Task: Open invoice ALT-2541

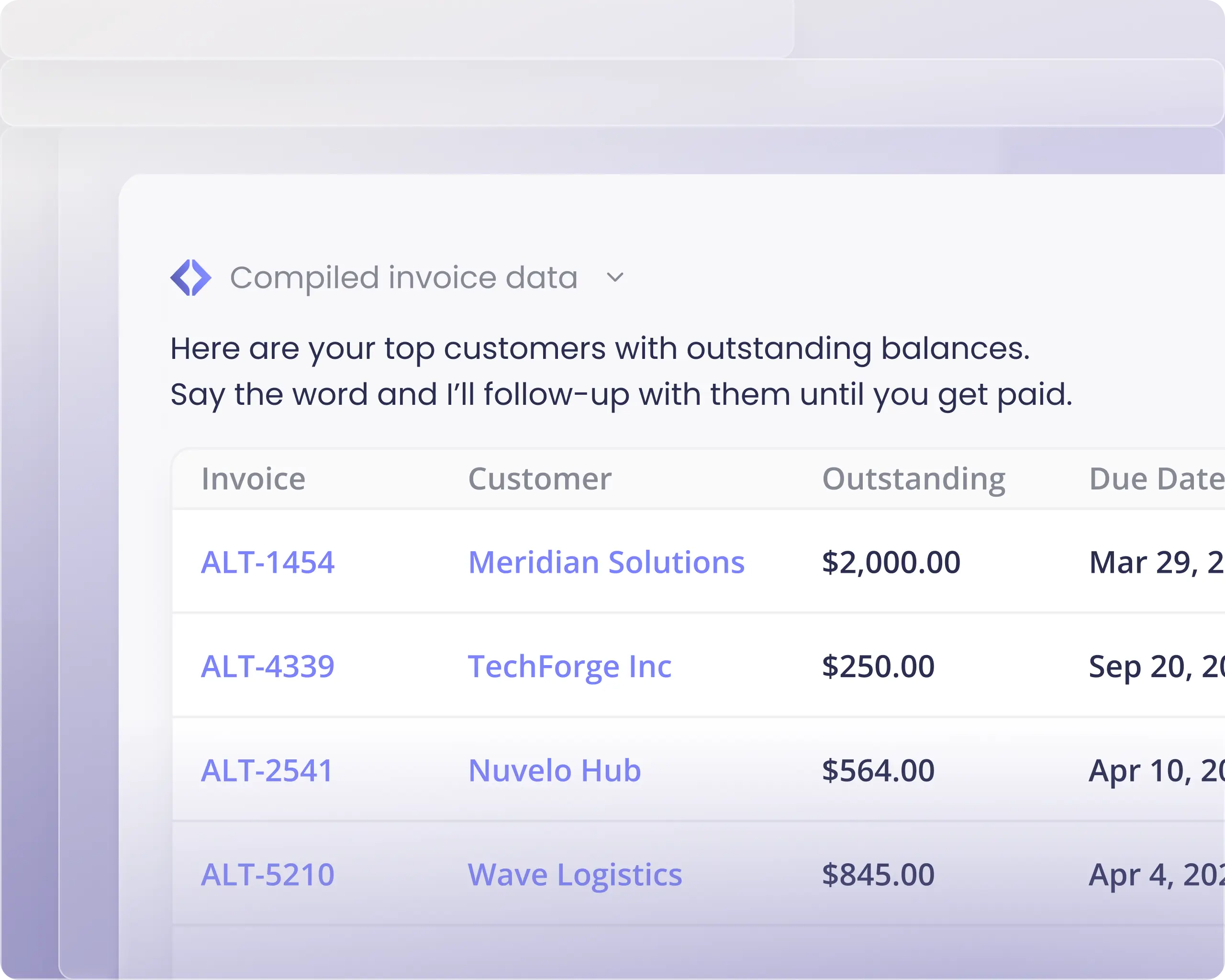Action: [267, 771]
